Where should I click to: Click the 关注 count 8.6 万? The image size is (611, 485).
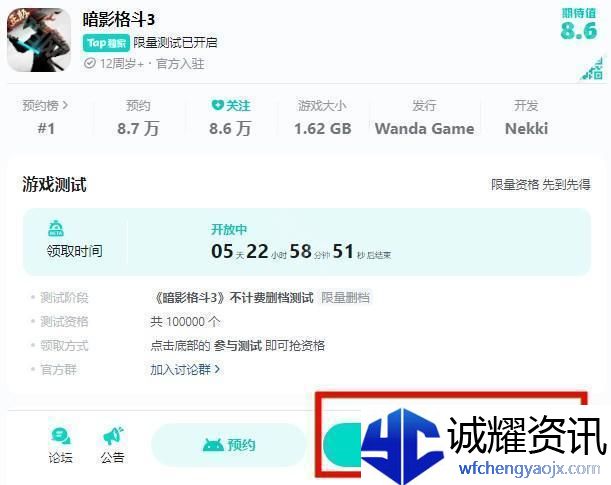tap(230, 129)
